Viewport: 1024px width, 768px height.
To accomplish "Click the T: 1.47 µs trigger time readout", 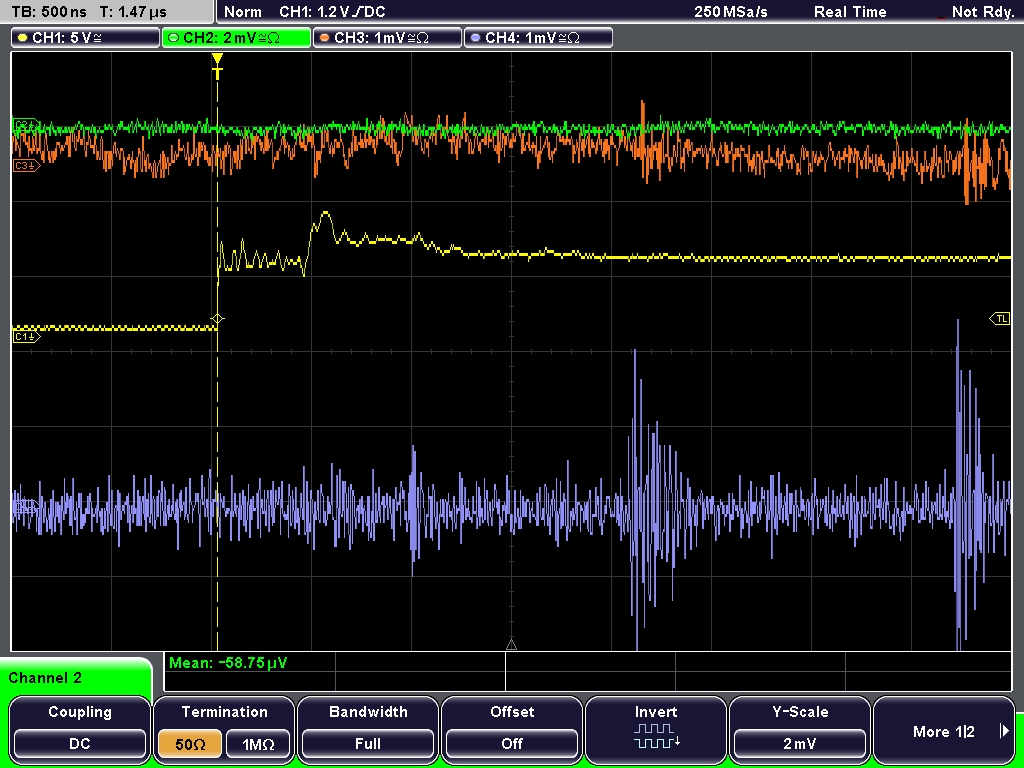I will (134, 12).
